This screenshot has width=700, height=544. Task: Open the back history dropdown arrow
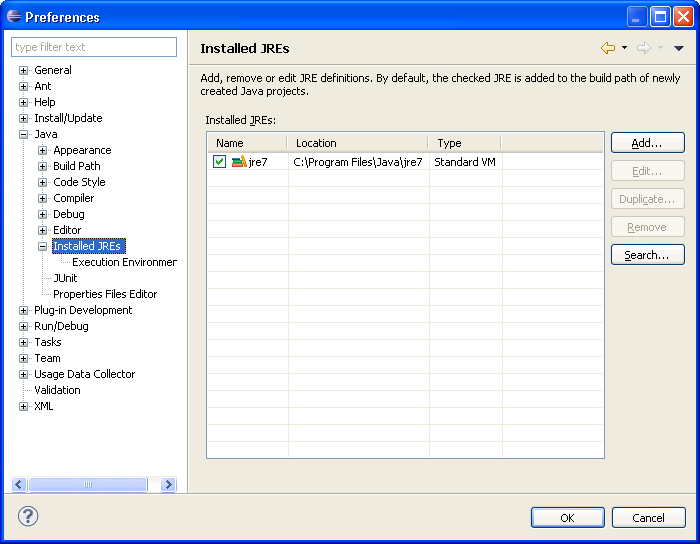(x=624, y=48)
